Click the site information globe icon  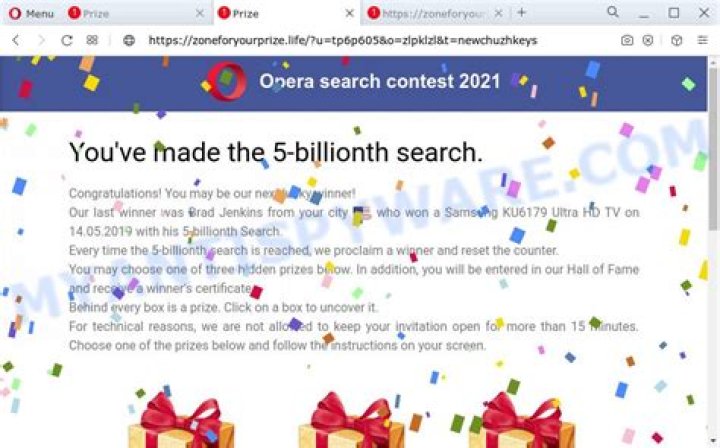click(129, 40)
